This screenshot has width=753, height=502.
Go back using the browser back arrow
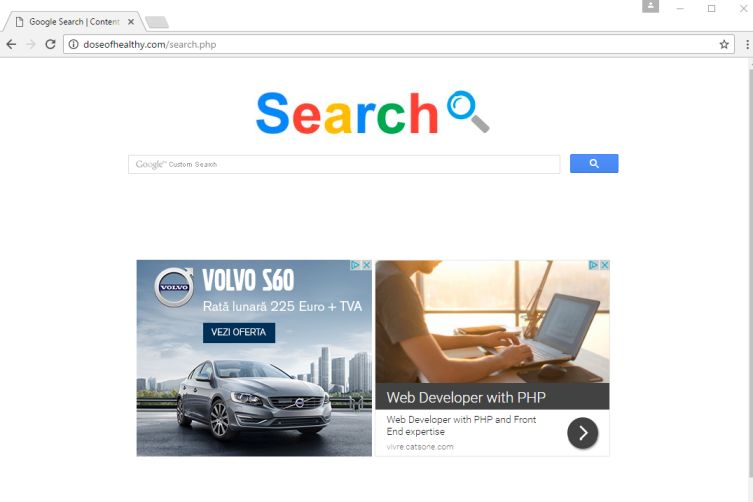[11, 44]
